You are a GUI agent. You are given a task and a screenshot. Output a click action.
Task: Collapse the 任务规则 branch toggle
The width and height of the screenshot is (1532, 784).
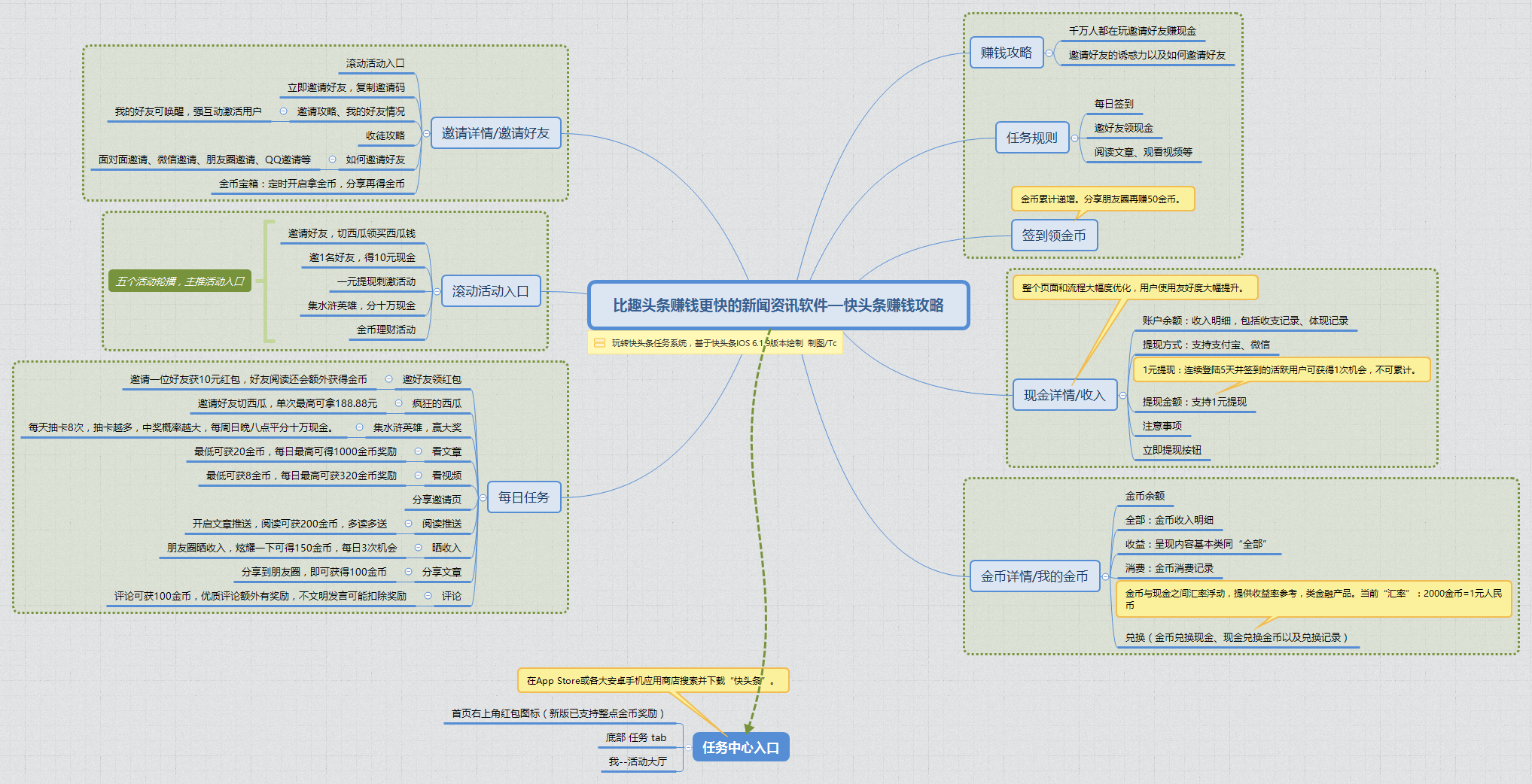tap(1075, 138)
